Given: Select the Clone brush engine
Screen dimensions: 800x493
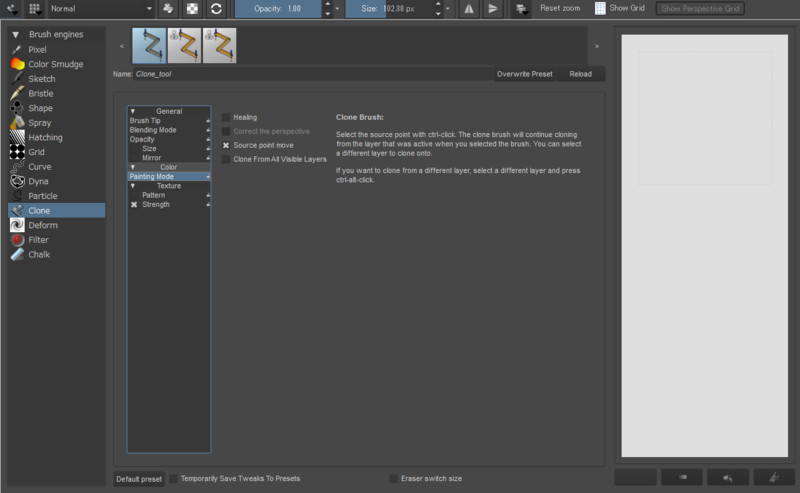Looking at the screenshot, I should pyautogui.click(x=56, y=211).
